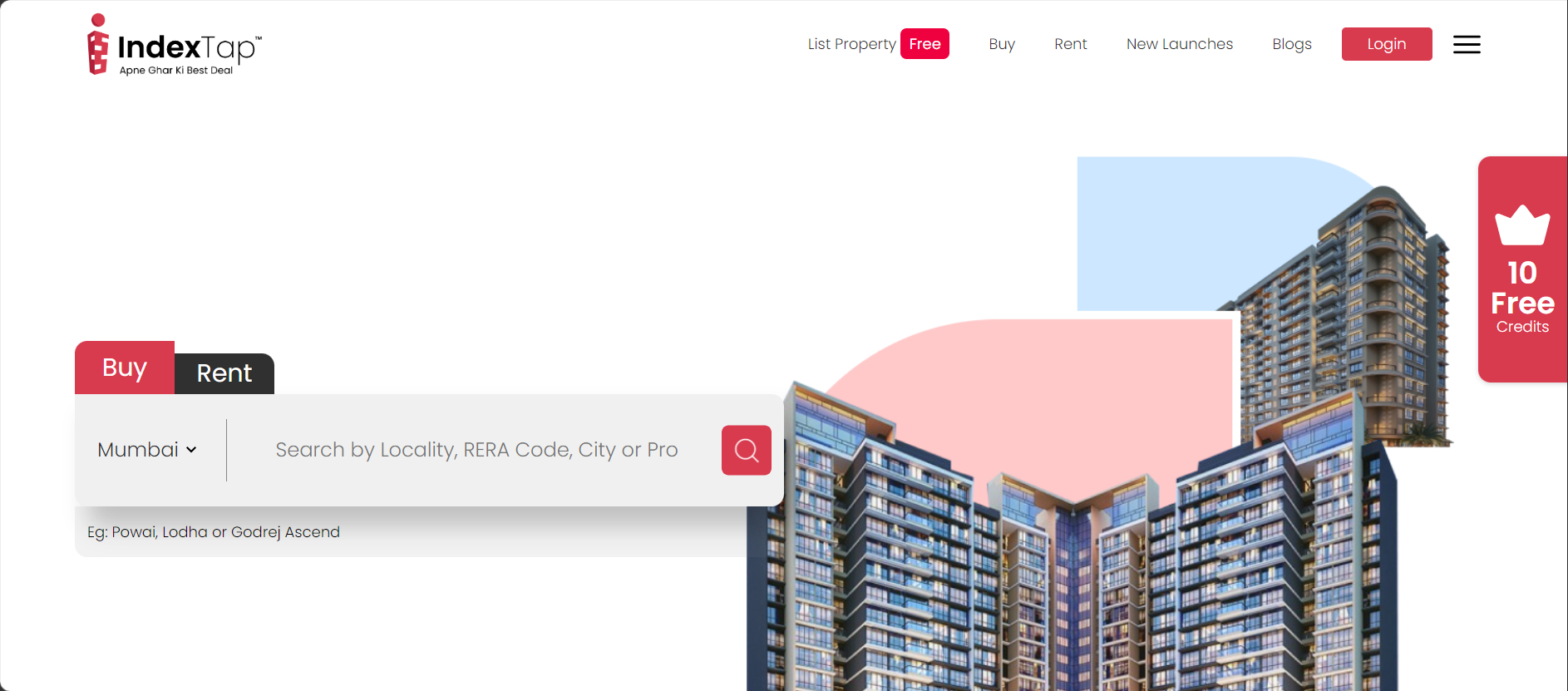Image resolution: width=1568 pixels, height=691 pixels.
Task: Open Buy in the top navigation
Action: 1002,44
